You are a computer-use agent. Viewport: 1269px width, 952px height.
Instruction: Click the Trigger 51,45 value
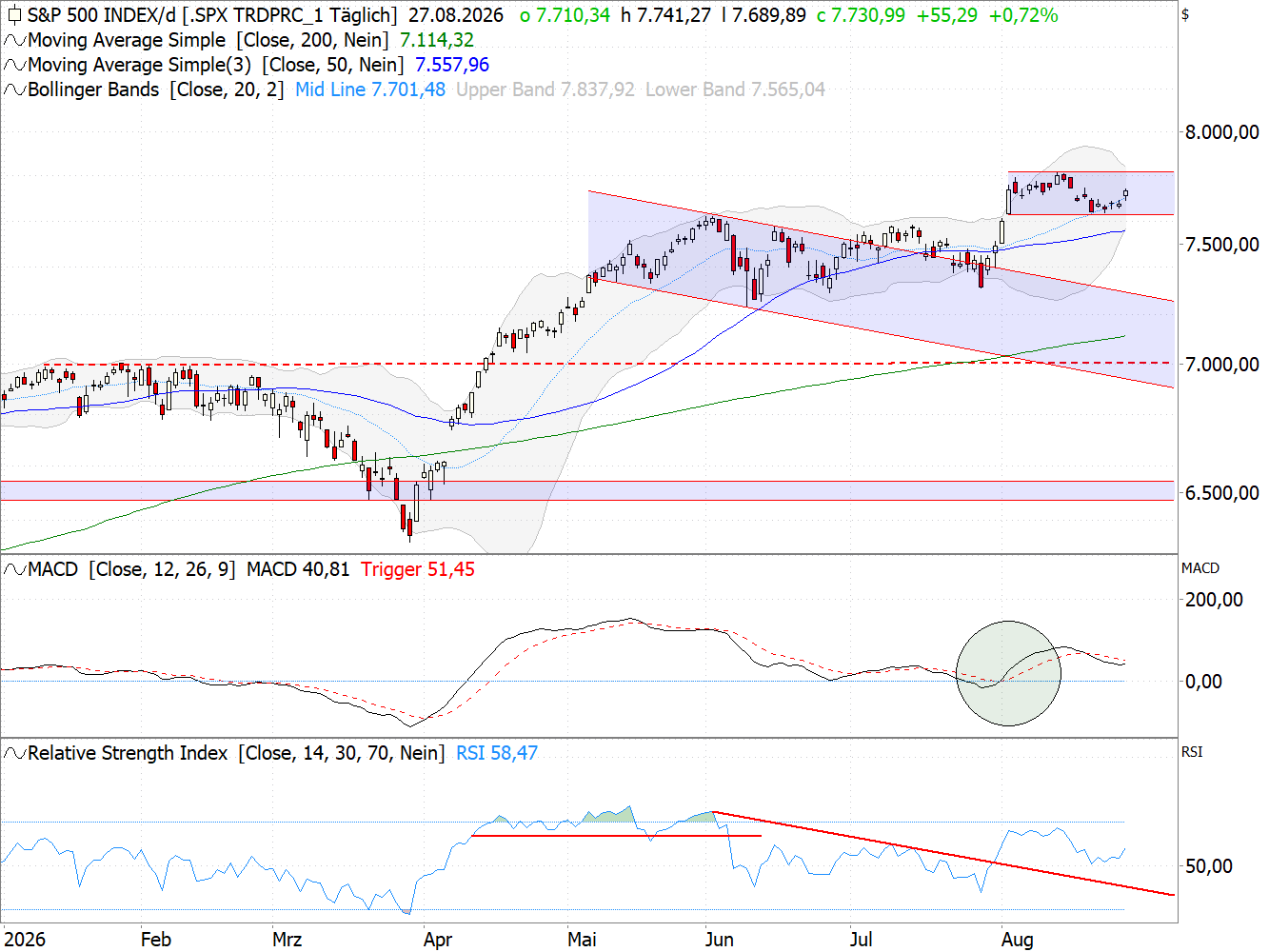click(418, 569)
